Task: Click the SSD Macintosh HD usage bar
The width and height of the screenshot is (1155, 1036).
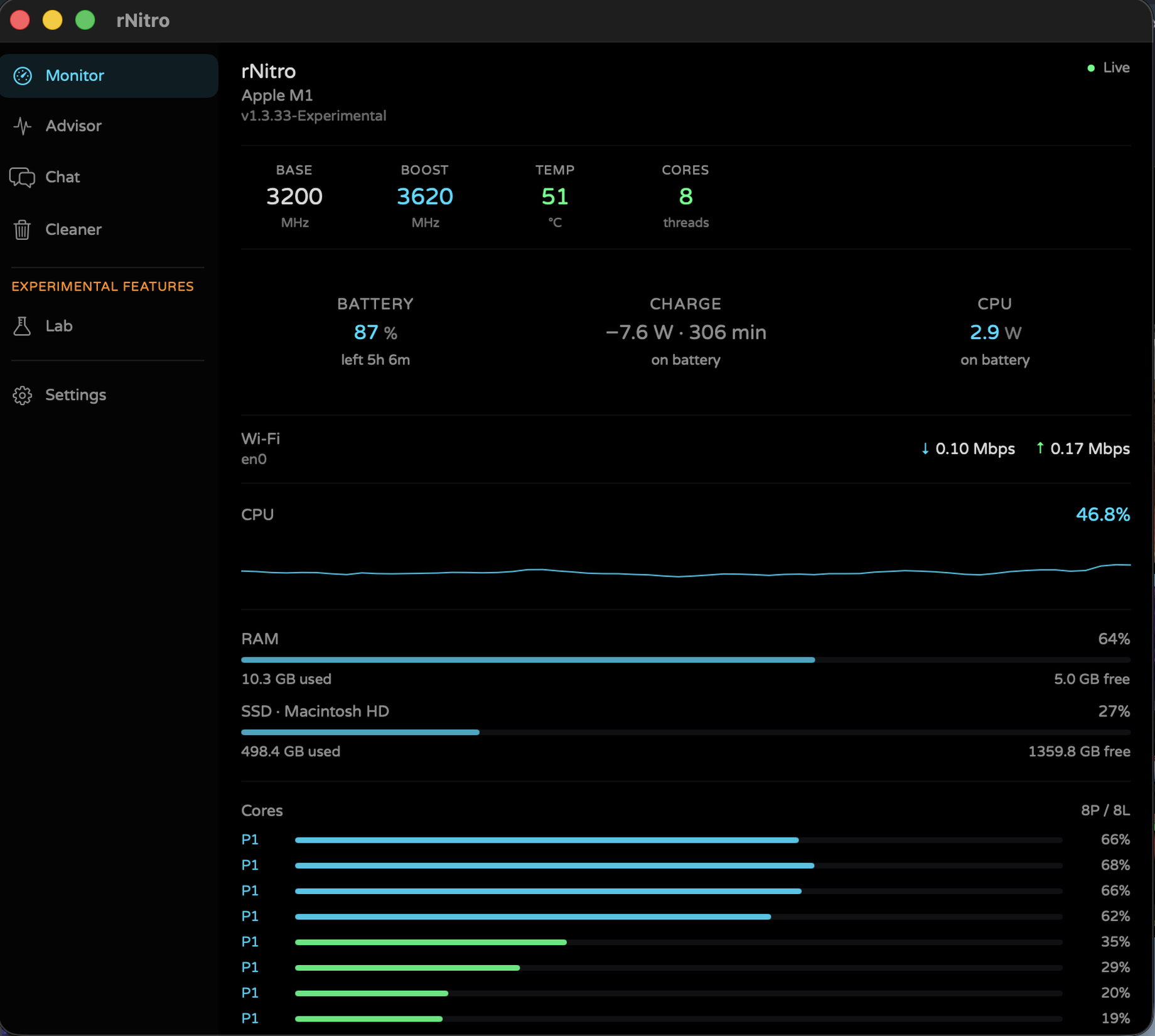Action: pos(685,732)
